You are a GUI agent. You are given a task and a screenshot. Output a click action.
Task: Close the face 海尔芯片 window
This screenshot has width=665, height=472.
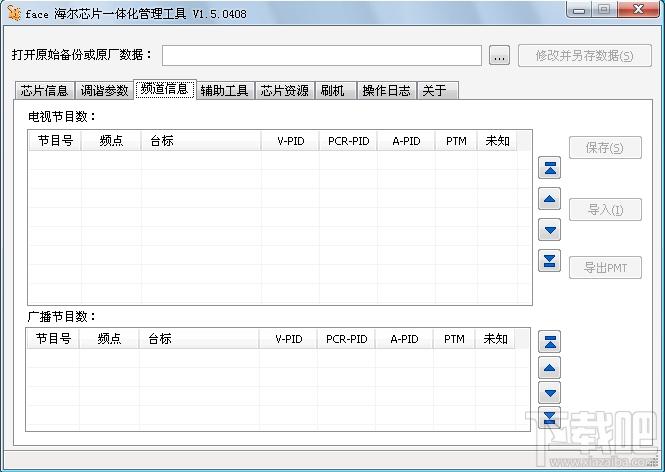[x=638, y=10]
